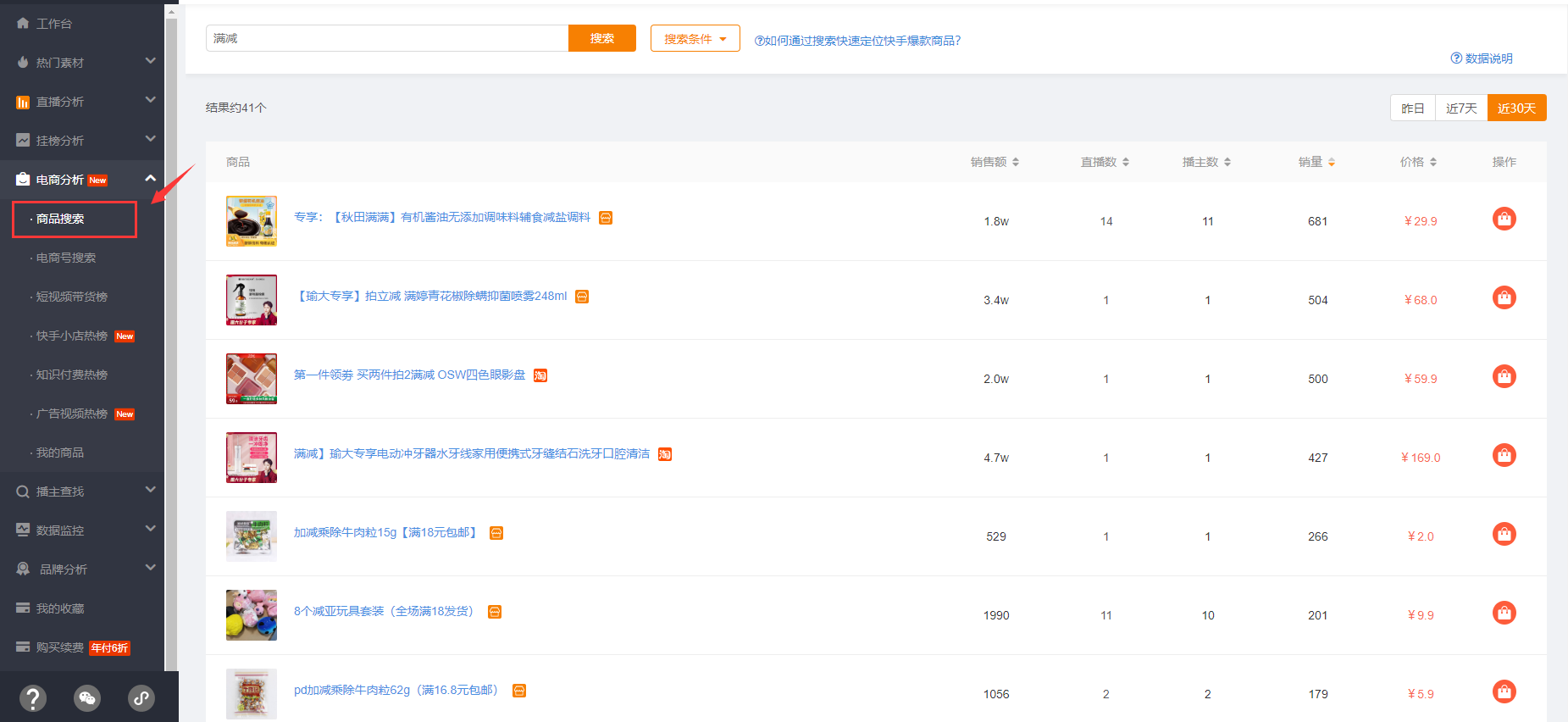This screenshot has width=1568, height=722.
Task: Open the 搜索条件 dropdown
Action: pyautogui.click(x=695, y=38)
